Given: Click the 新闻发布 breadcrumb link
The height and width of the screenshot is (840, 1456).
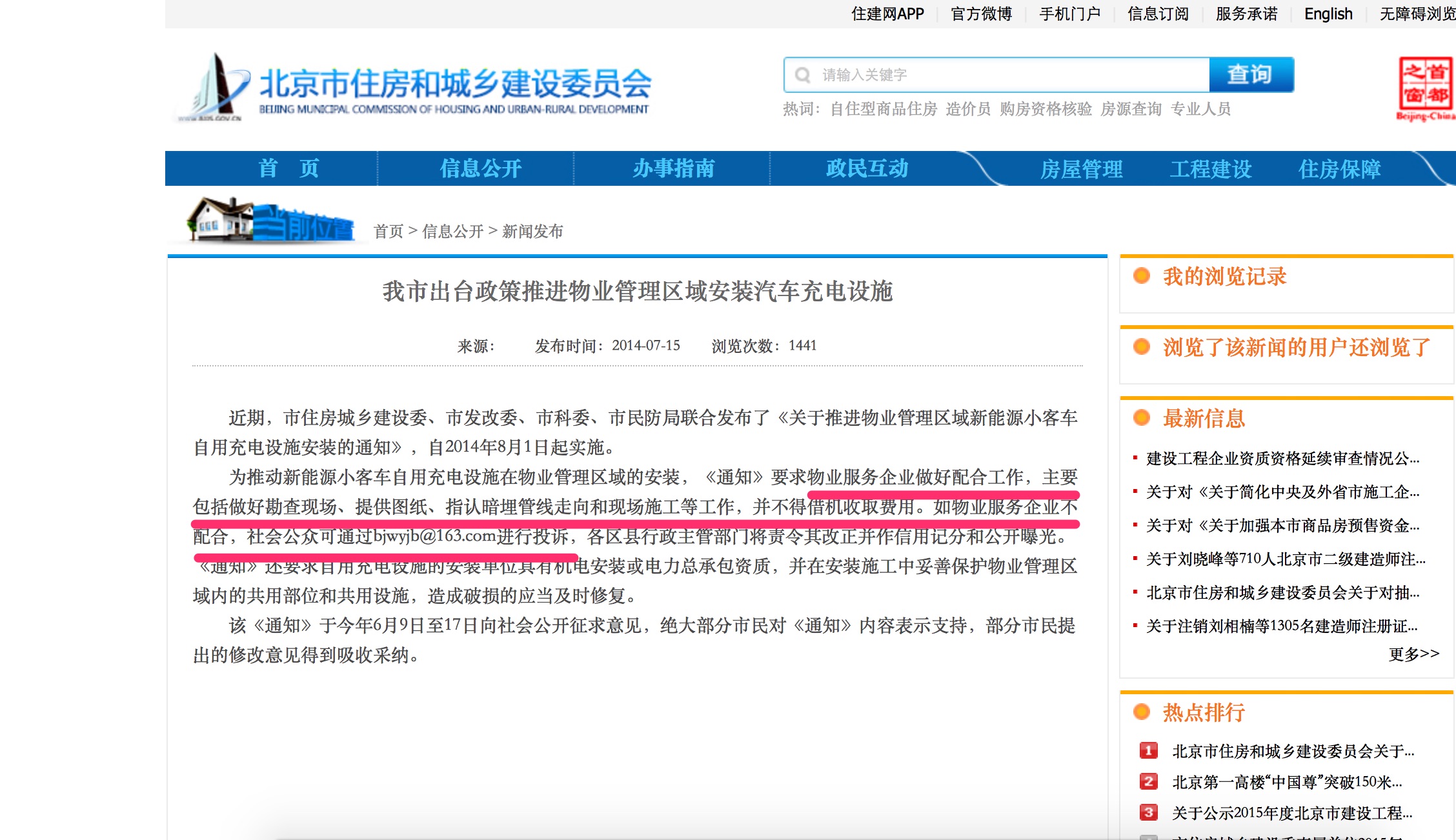Looking at the screenshot, I should (x=532, y=231).
